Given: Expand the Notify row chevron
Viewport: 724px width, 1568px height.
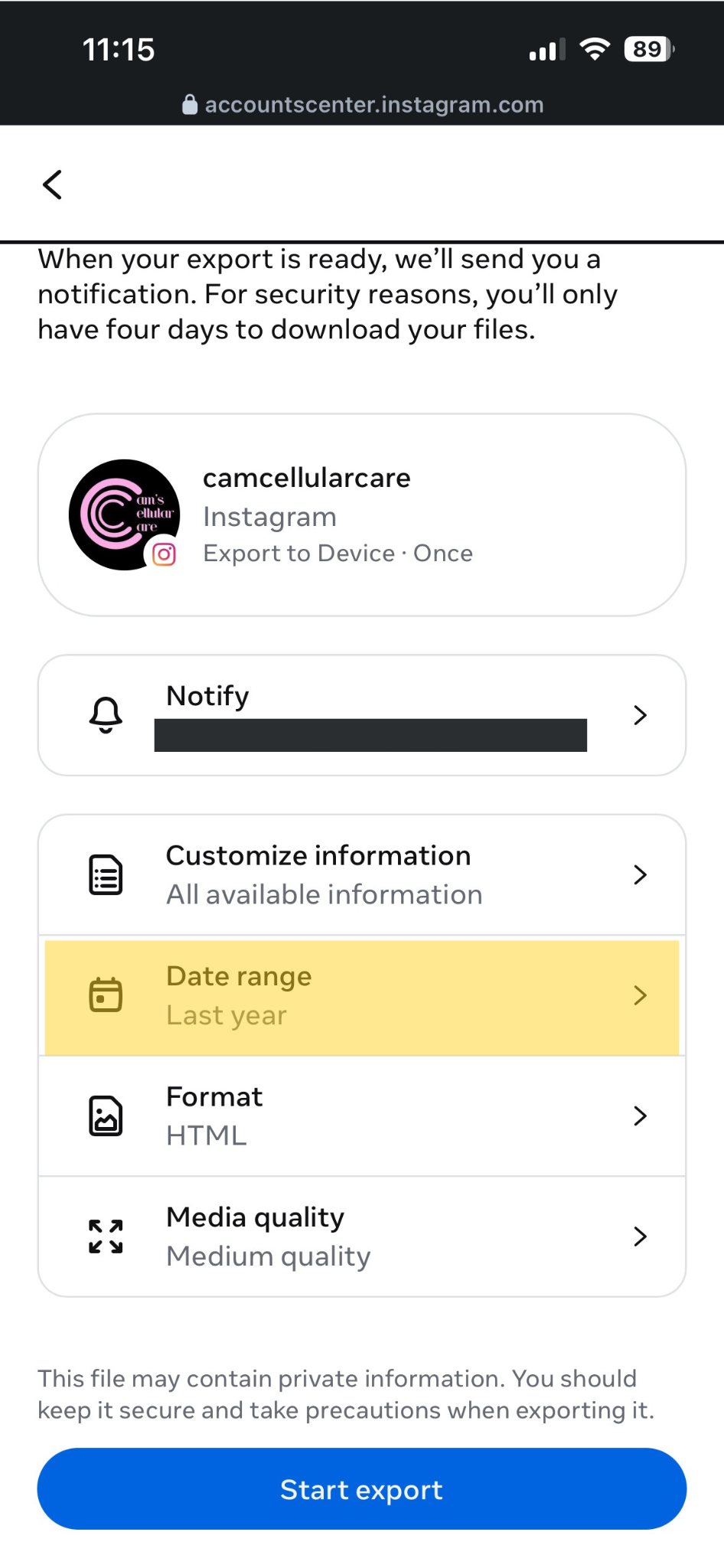Looking at the screenshot, I should click(641, 715).
